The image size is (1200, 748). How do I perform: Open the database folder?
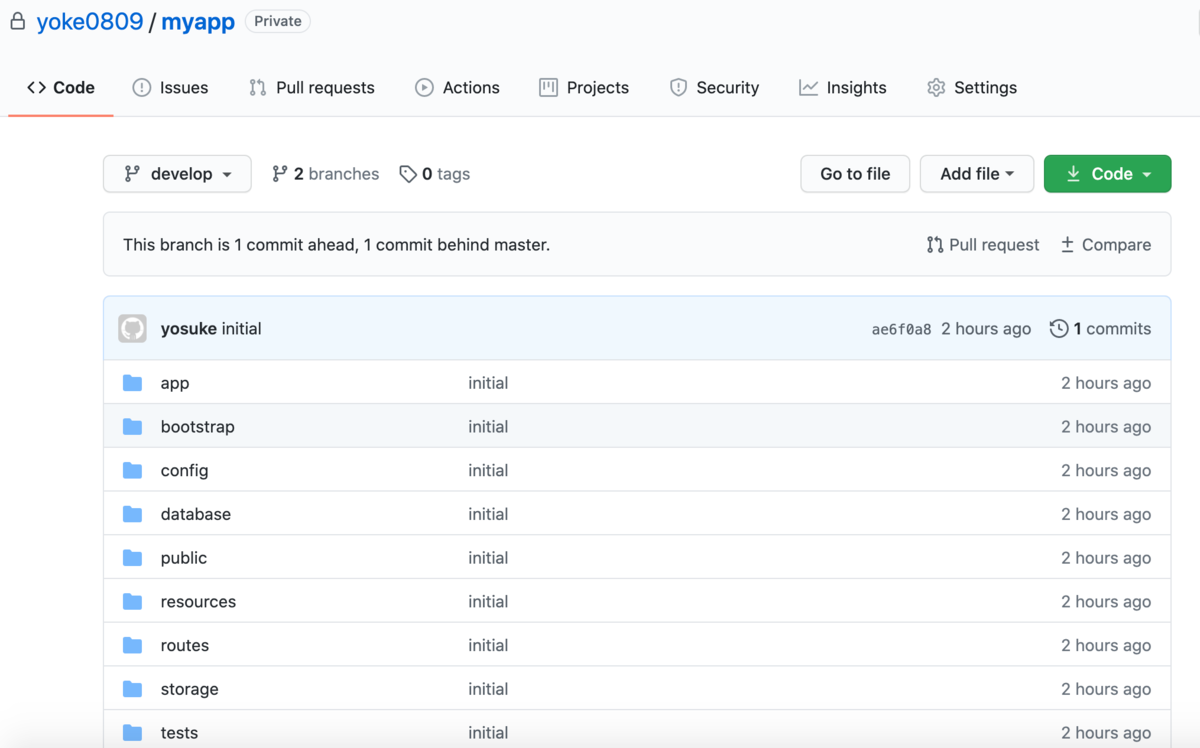click(x=196, y=514)
